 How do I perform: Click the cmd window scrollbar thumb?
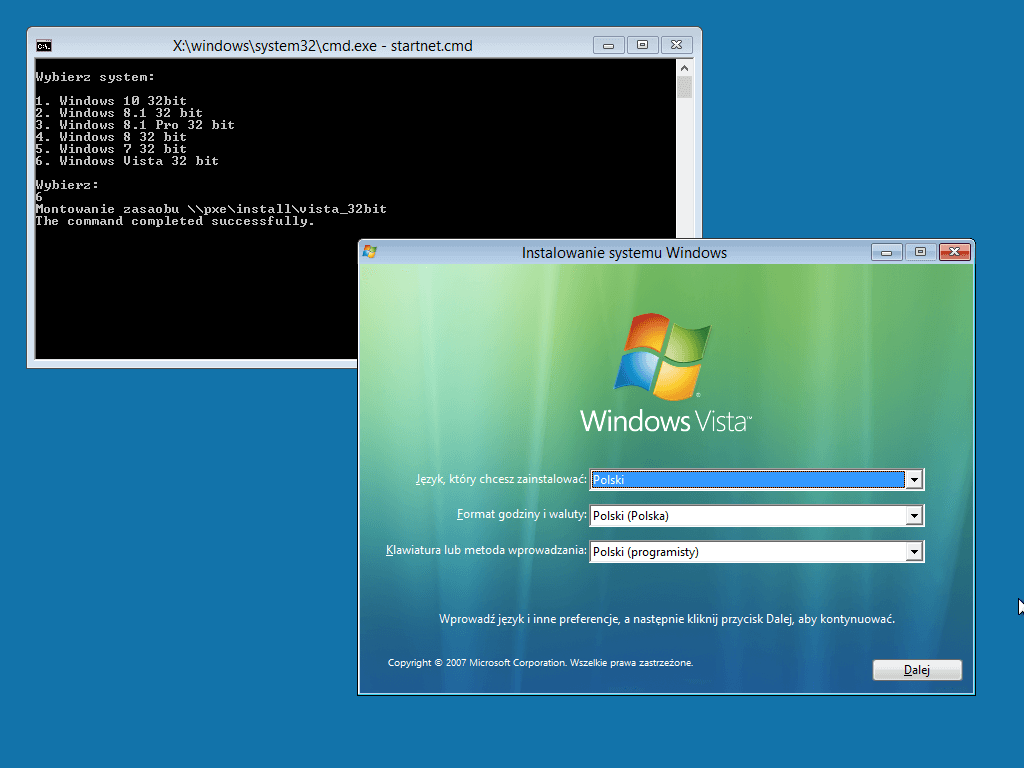(684, 87)
